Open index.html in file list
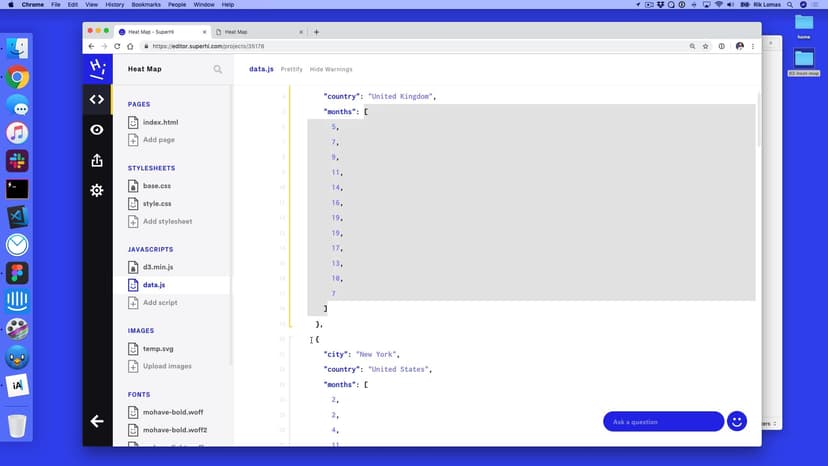The width and height of the screenshot is (828, 466). click(160, 122)
